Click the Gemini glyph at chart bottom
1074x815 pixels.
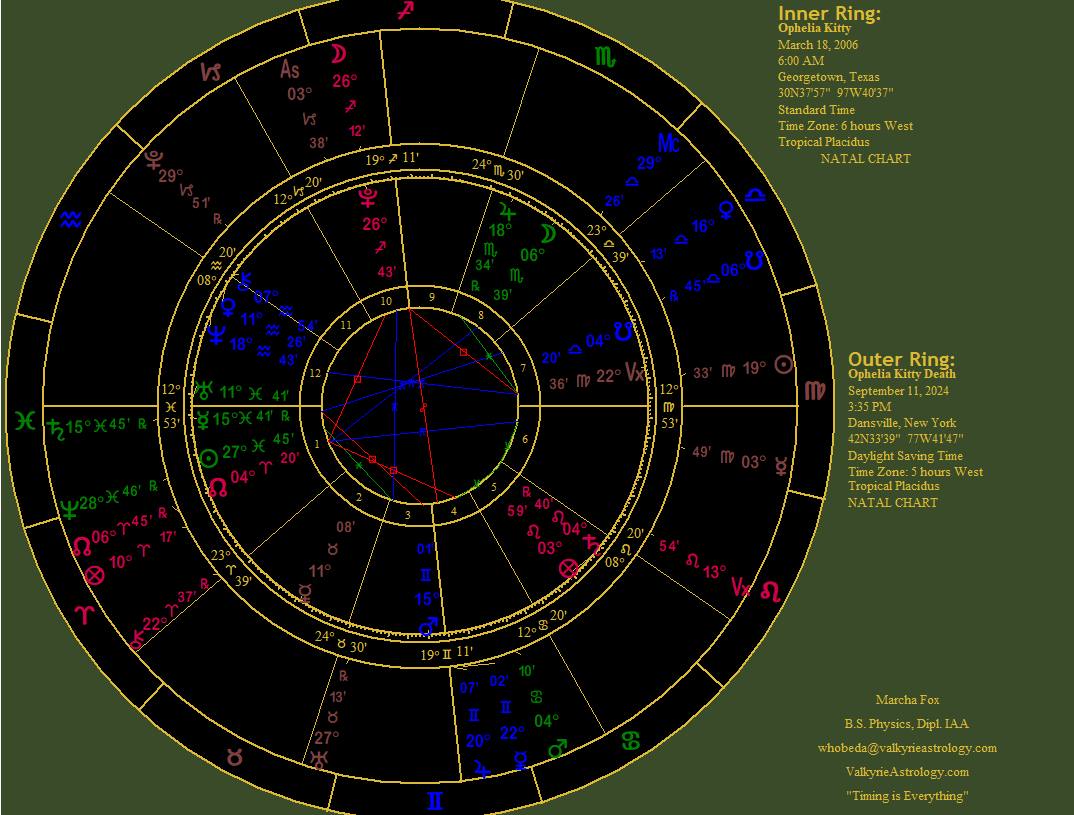(x=436, y=800)
